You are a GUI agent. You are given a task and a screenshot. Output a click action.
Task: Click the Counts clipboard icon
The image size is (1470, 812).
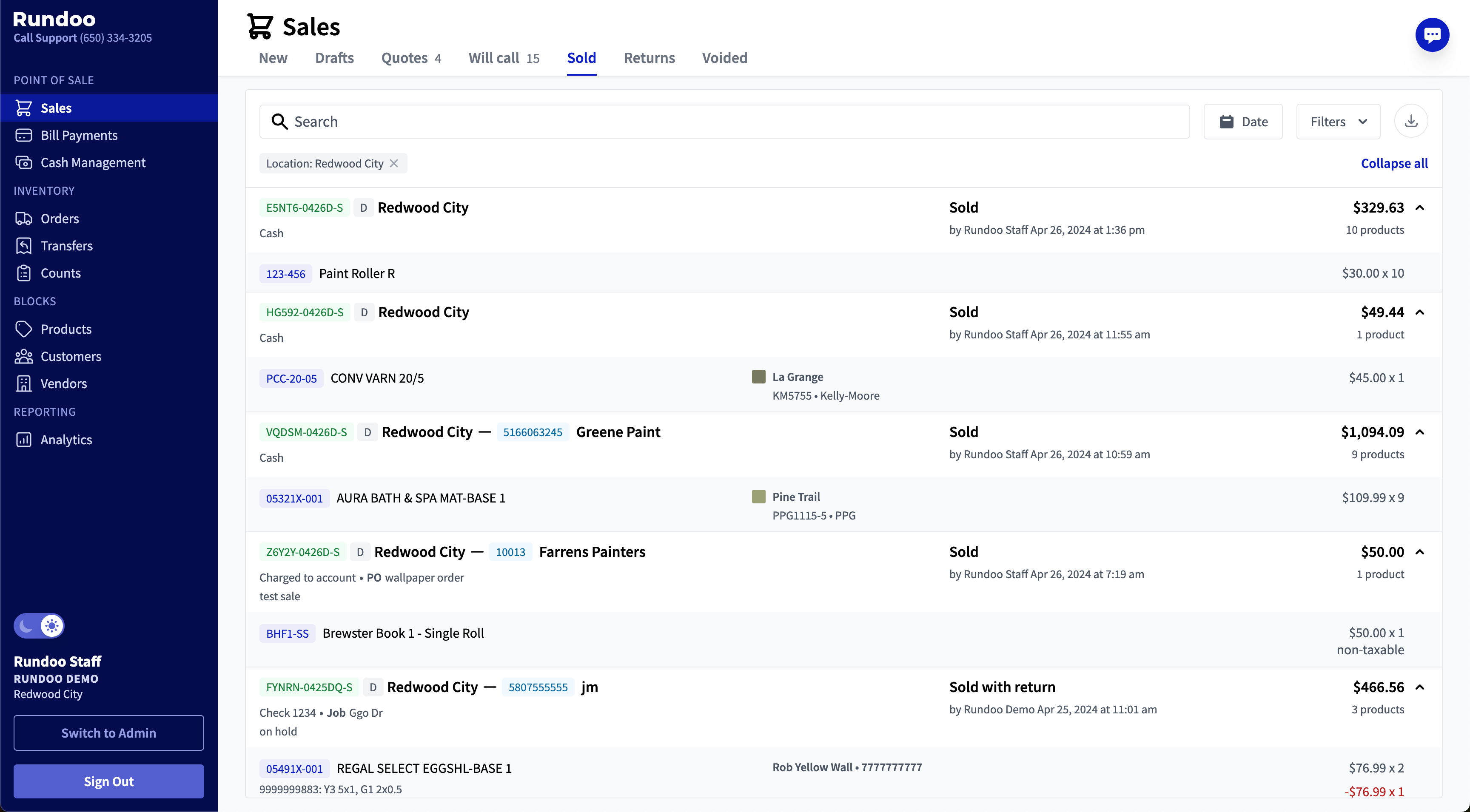[x=23, y=273]
